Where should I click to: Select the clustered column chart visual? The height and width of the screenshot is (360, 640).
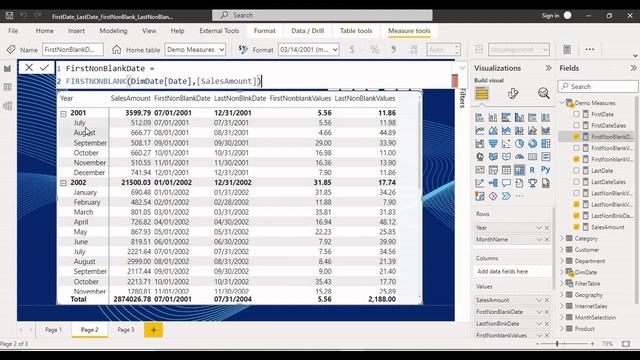click(x=519, y=118)
